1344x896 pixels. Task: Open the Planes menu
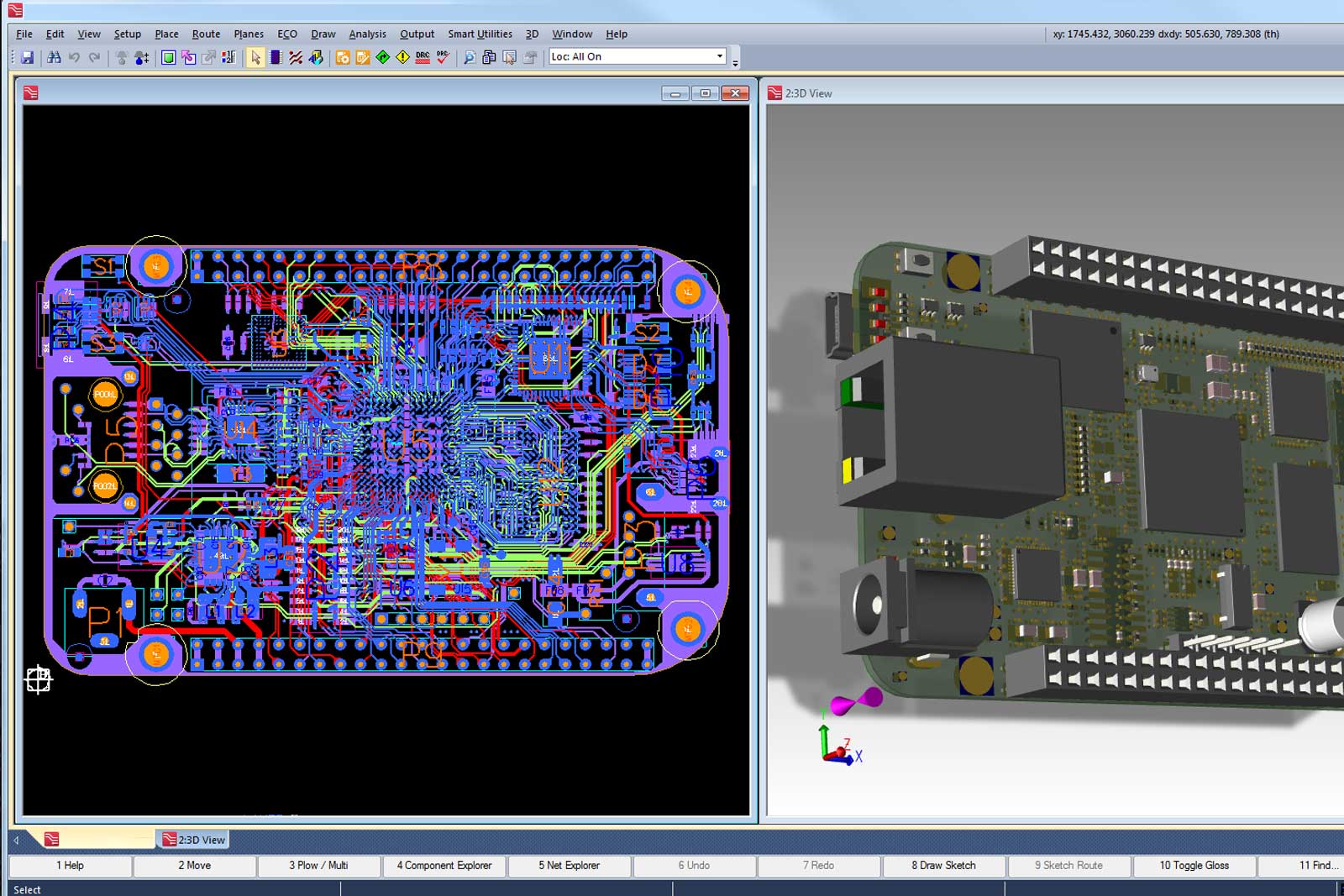coord(249,34)
